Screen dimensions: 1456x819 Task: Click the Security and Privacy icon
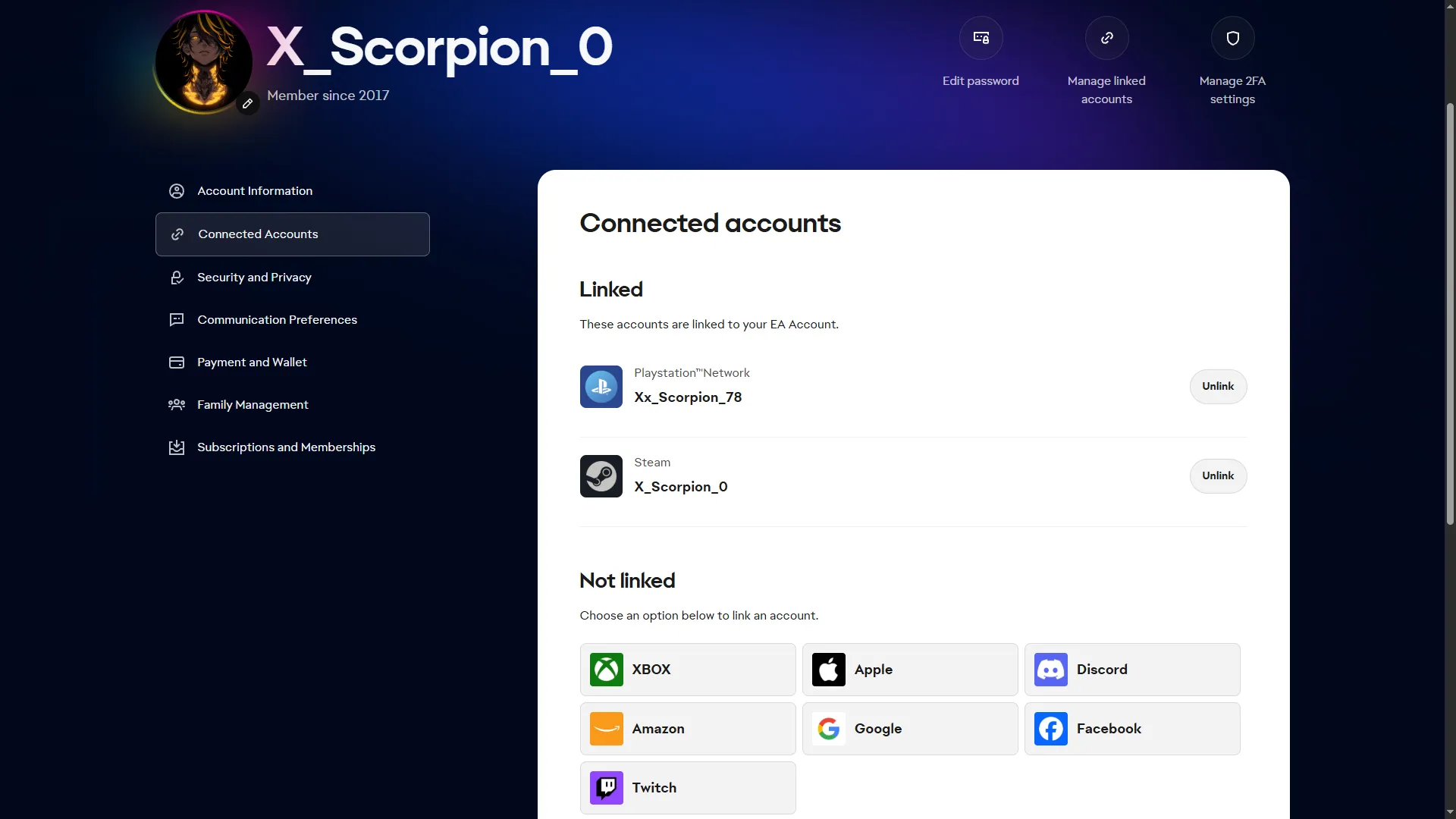[x=177, y=278]
